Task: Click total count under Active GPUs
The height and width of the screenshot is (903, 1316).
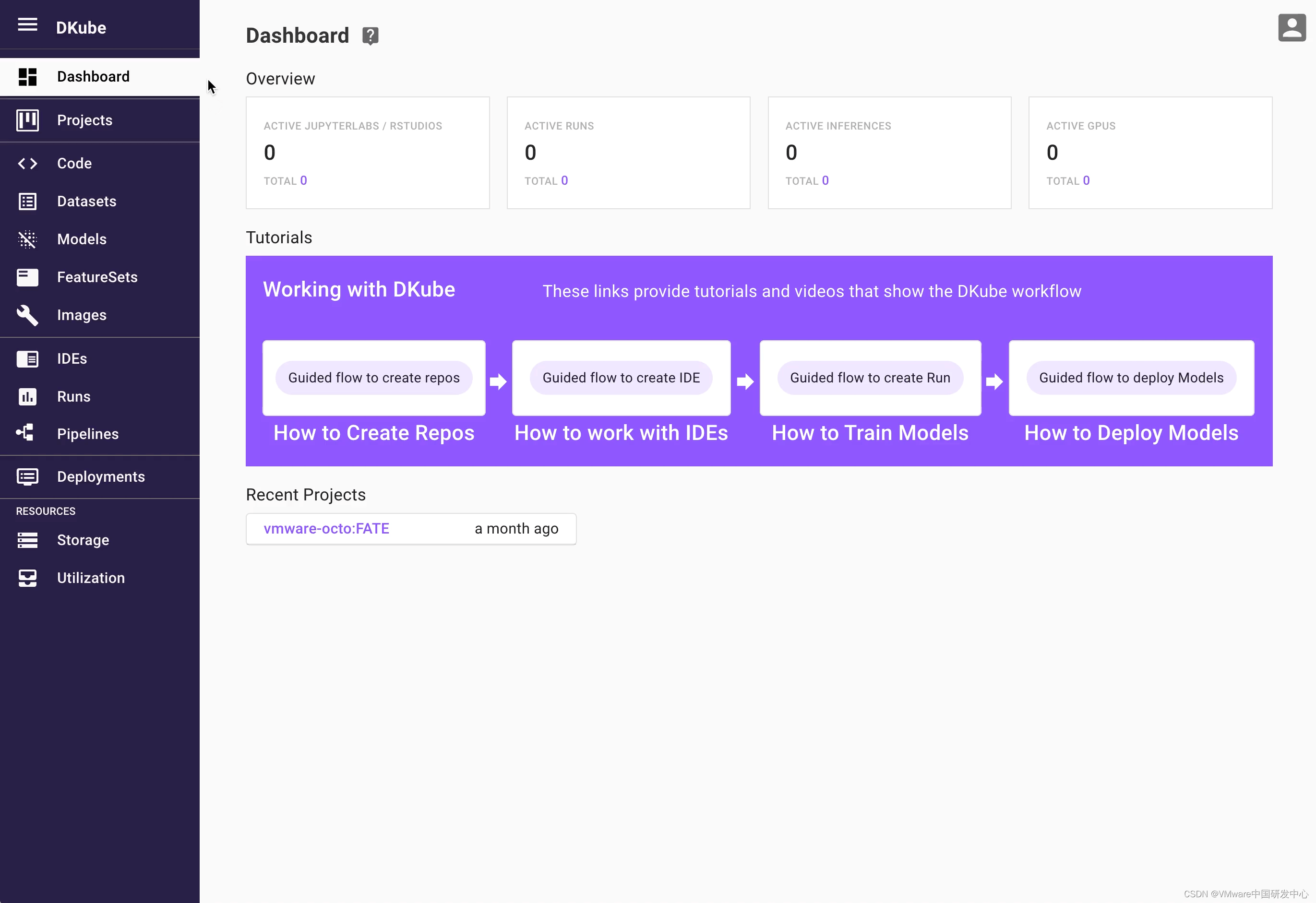Action: (x=1086, y=180)
